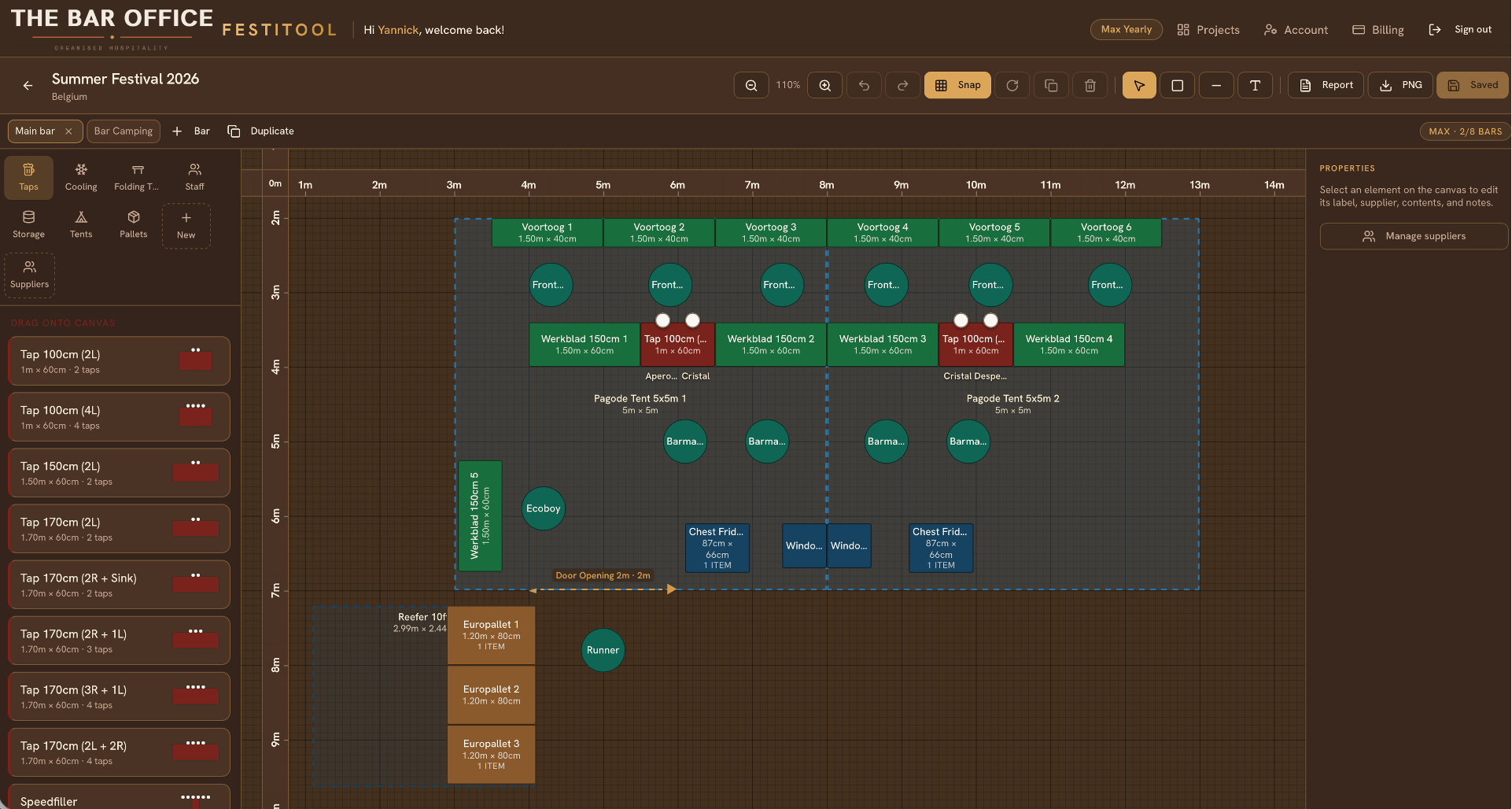
Task: Go back using the arrow icon
Action: point(28,85)
